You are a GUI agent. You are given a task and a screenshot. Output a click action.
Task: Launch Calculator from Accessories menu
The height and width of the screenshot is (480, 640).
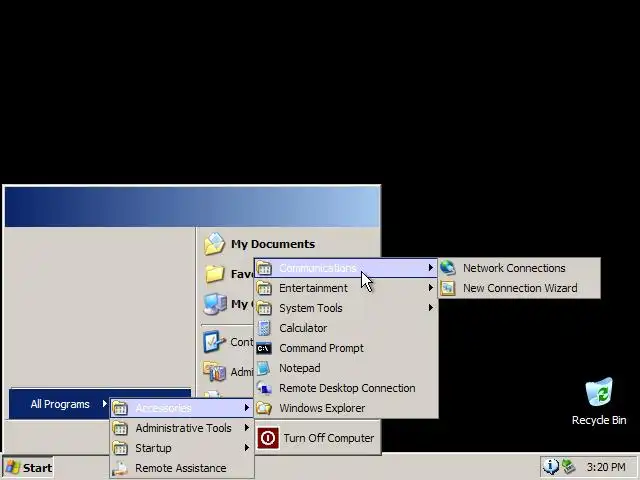[x=346, y=328]
